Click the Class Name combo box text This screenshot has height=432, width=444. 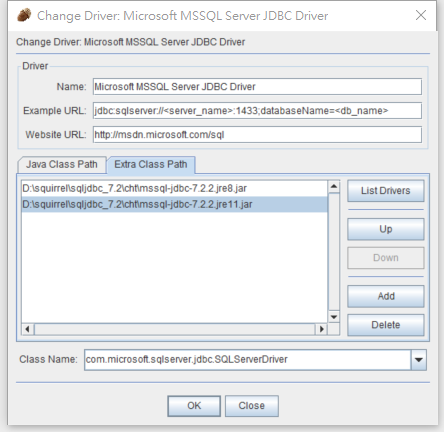[247, 360]
